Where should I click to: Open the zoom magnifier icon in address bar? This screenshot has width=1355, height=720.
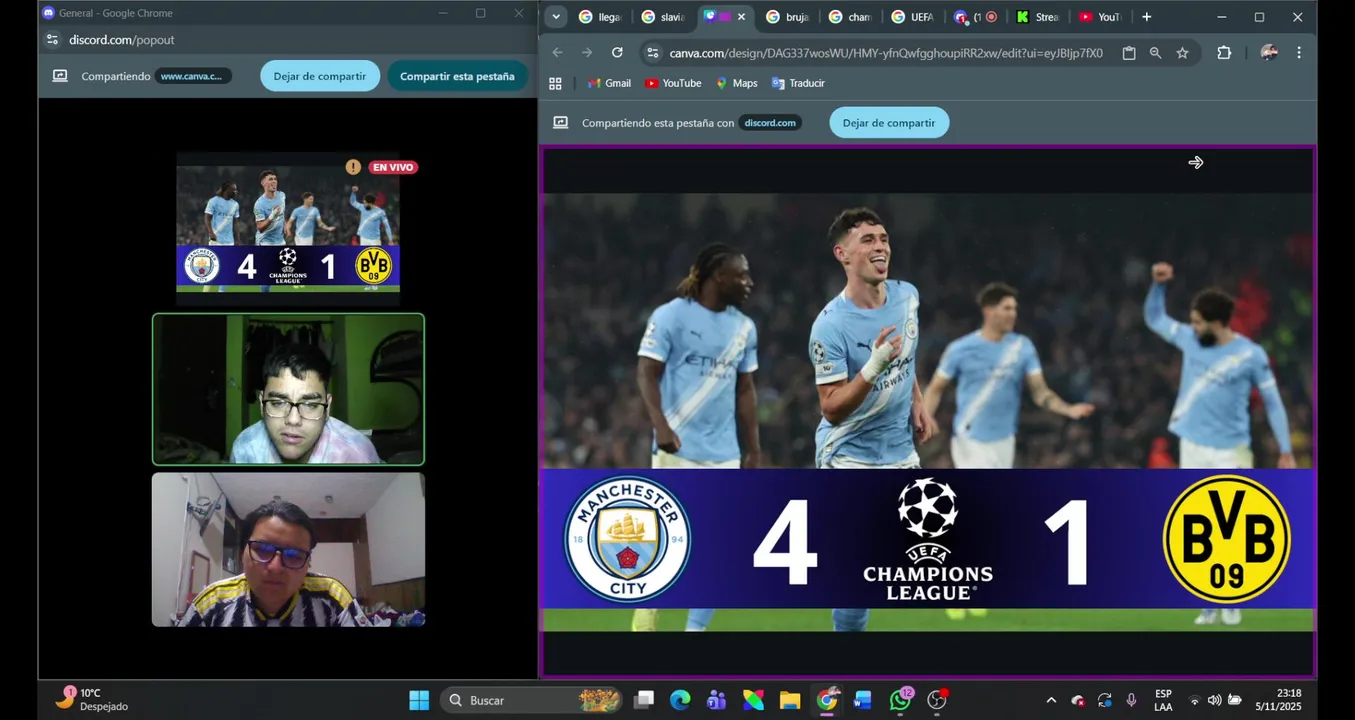pyautogui.click(x=1156, y=53)
